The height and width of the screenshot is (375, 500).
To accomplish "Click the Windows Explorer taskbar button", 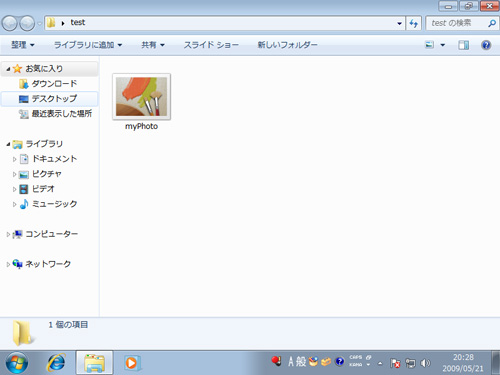I will coord(94,363).
